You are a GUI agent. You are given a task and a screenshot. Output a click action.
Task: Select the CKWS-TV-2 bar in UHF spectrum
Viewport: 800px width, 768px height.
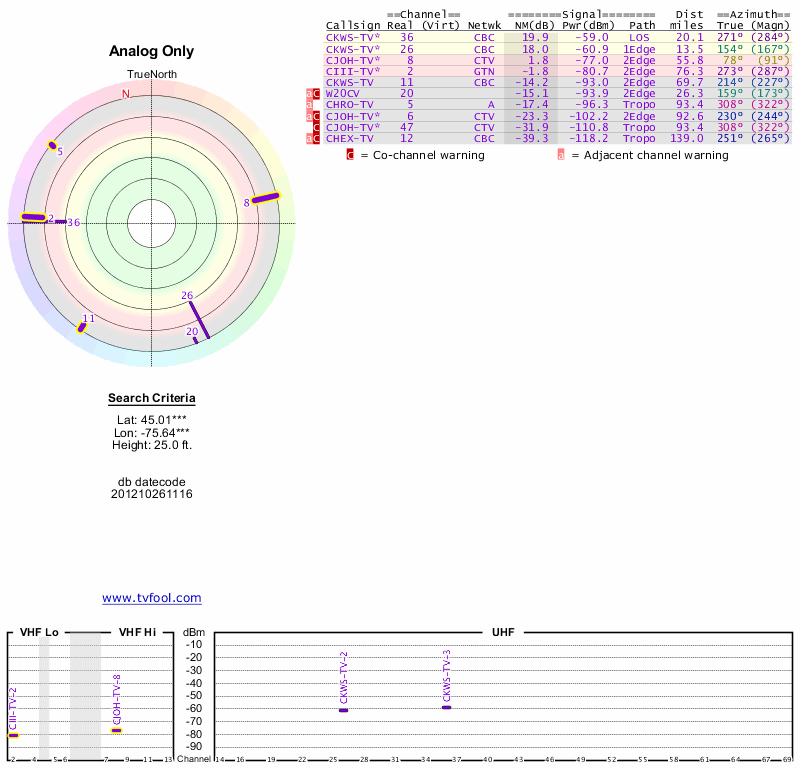343,709
